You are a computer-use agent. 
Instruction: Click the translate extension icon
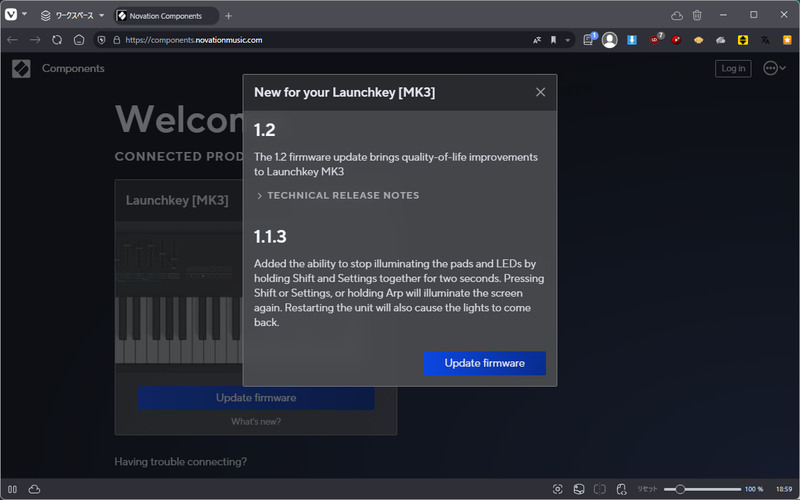click(x=765, y=40)
